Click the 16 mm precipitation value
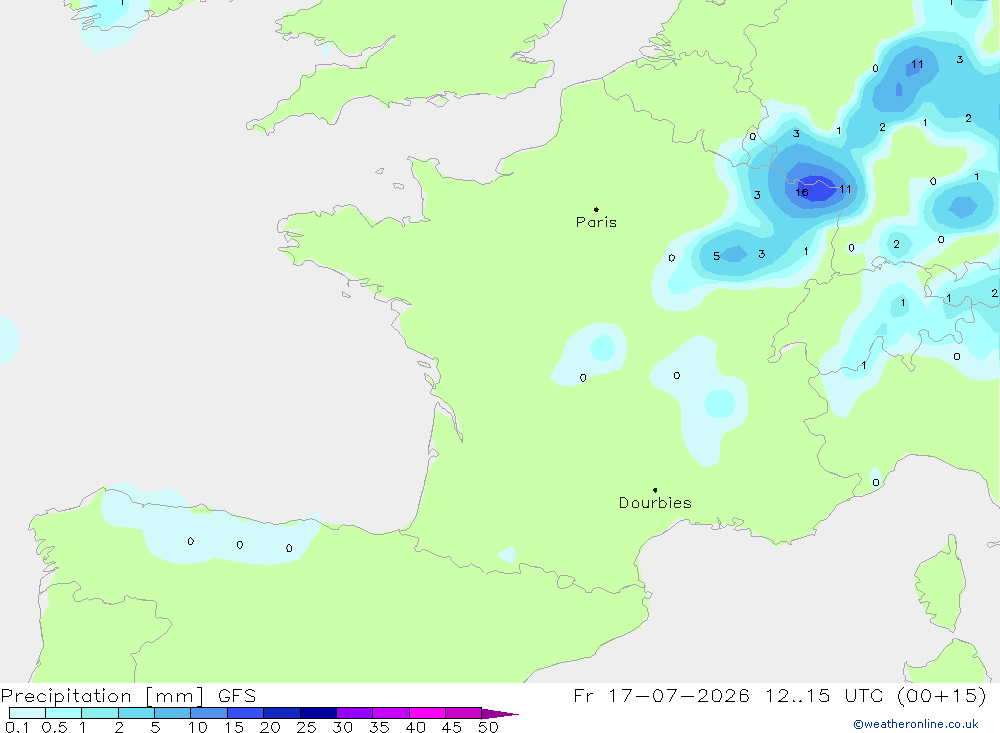This screenshot has width=1000, height=733. coord(802,192)
